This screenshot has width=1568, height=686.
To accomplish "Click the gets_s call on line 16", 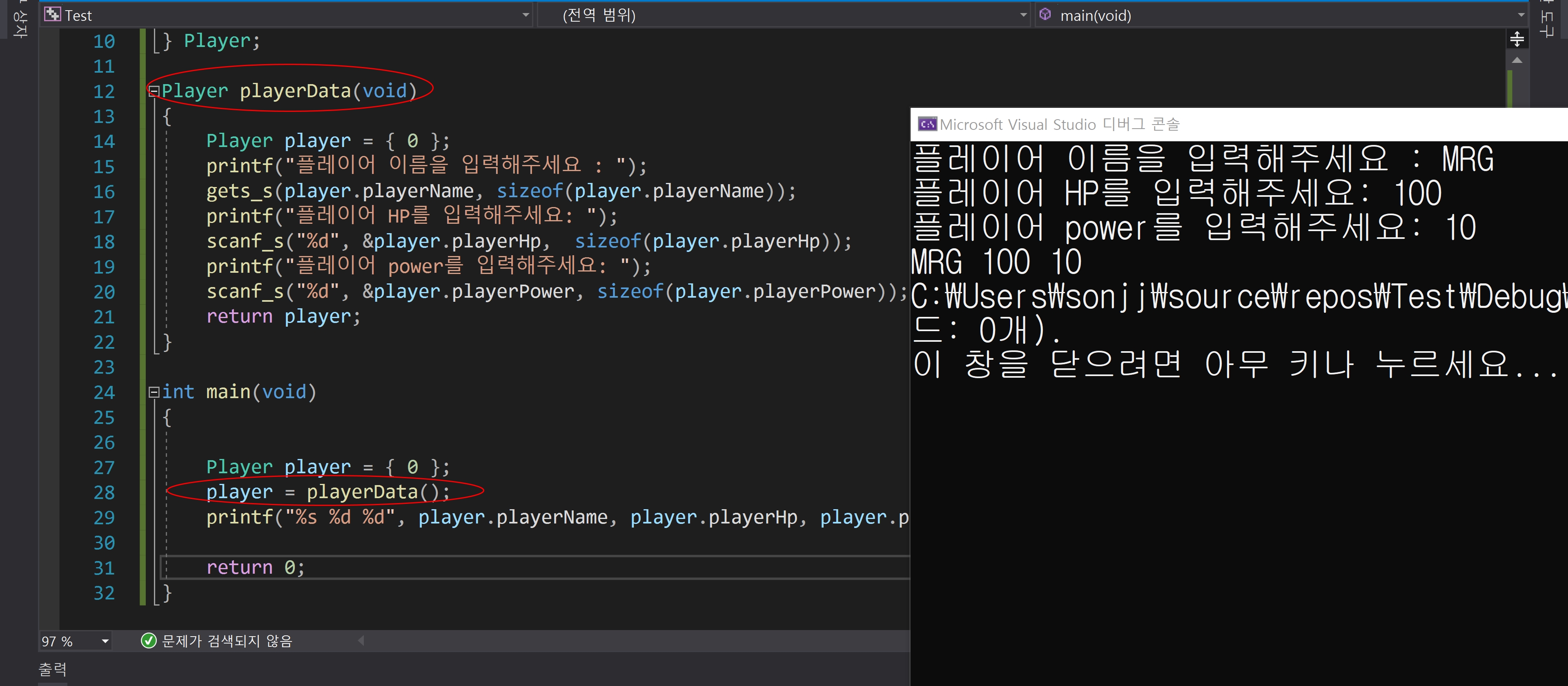I will click(501, 192).
